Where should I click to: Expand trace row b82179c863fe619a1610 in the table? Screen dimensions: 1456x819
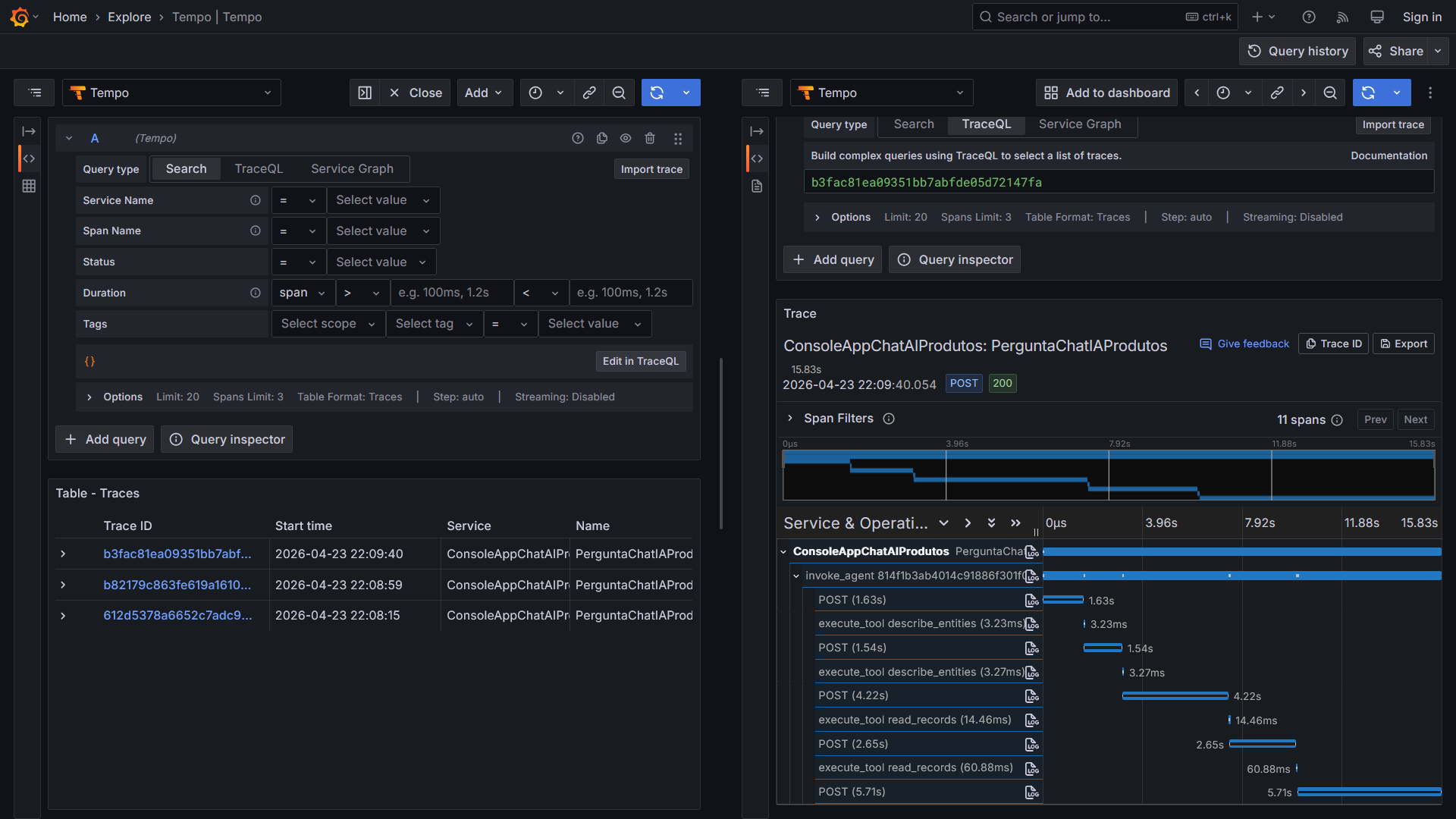click(63, 585)
